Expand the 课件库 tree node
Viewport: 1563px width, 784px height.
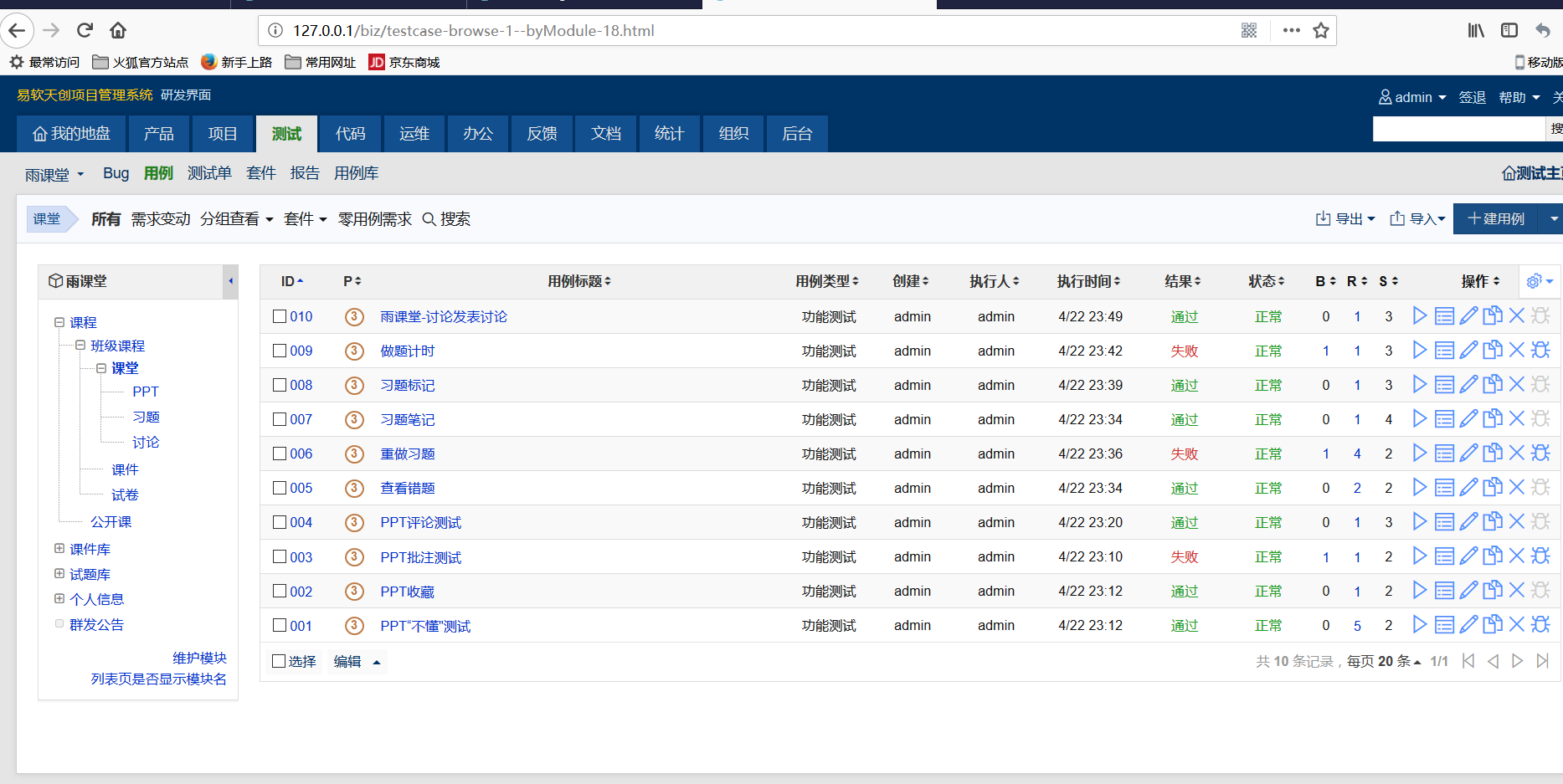coord(59,549)
